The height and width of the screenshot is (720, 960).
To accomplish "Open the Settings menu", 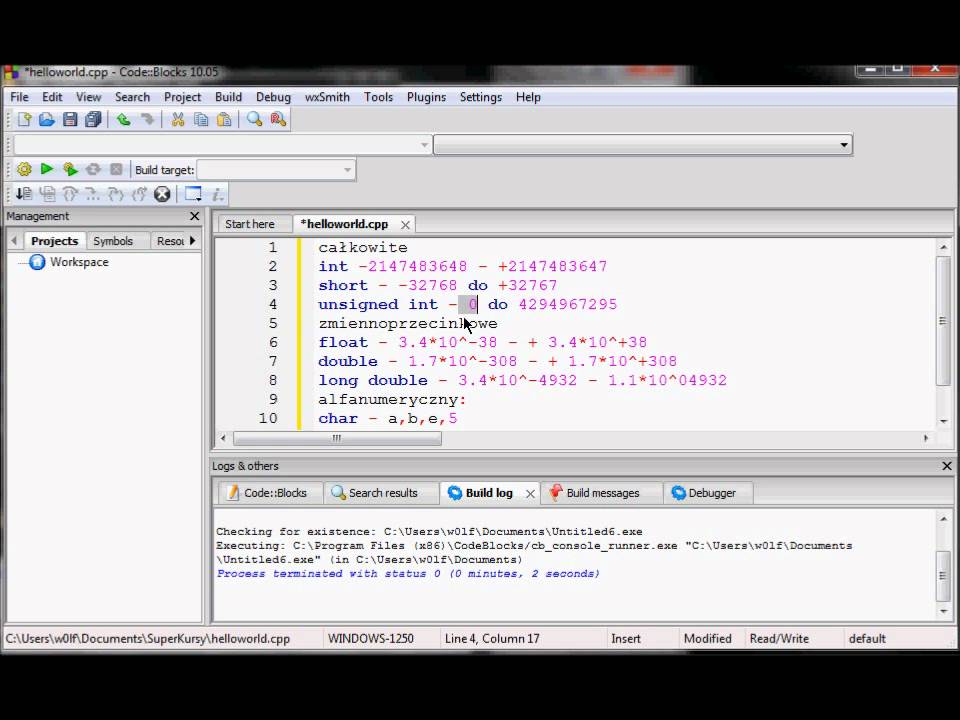I will click(x=481, y=97).
